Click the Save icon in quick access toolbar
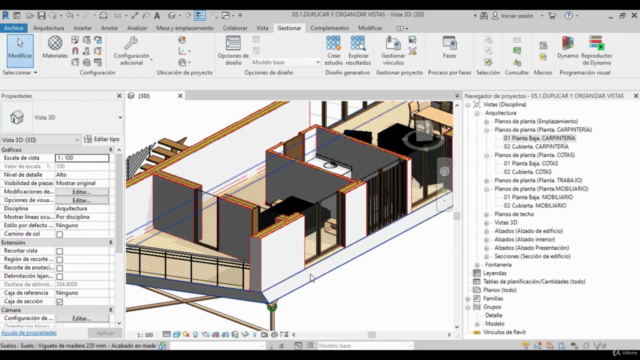 point(41,16)
